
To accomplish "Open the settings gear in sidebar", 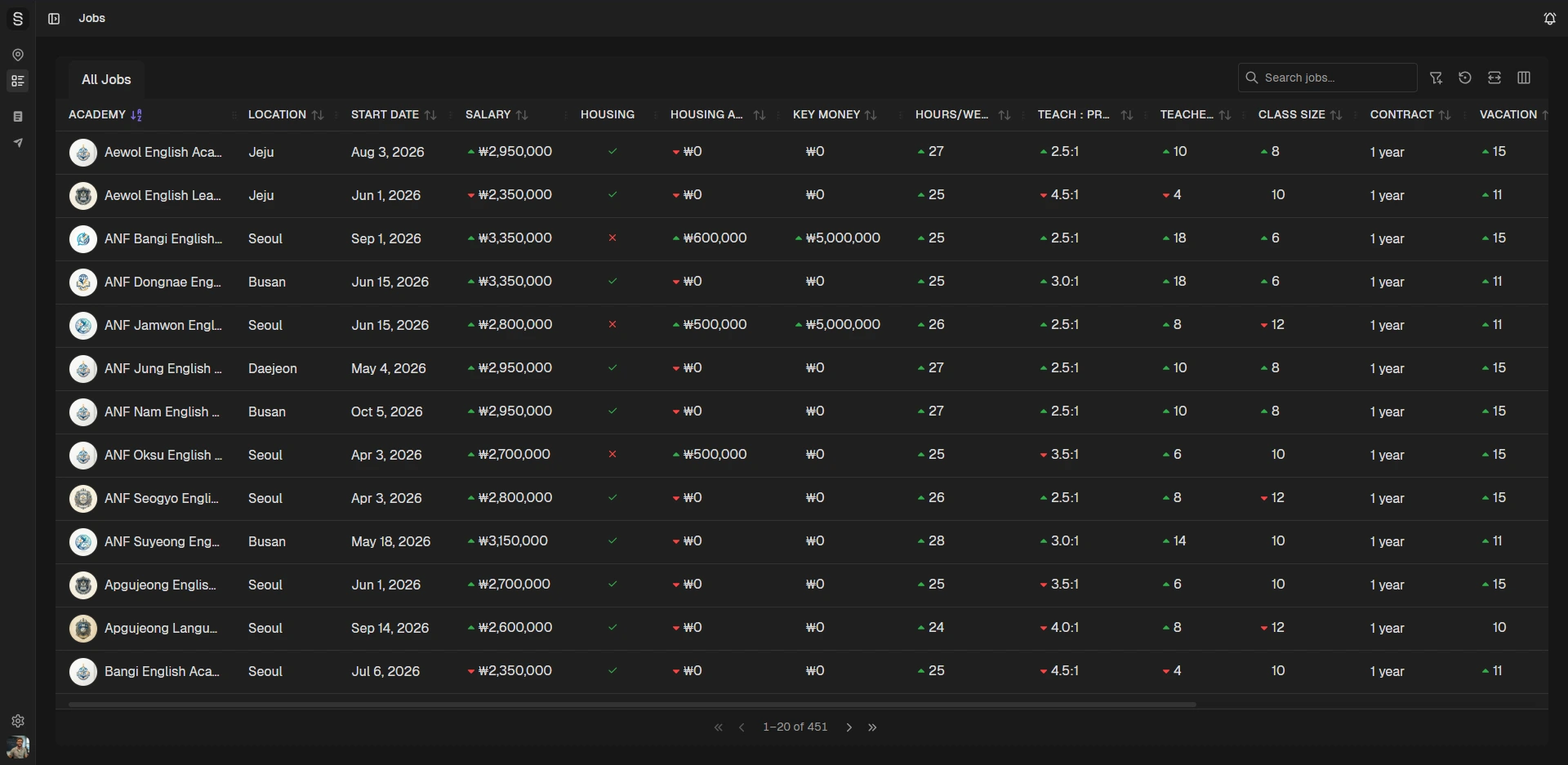I will (18, 721).
